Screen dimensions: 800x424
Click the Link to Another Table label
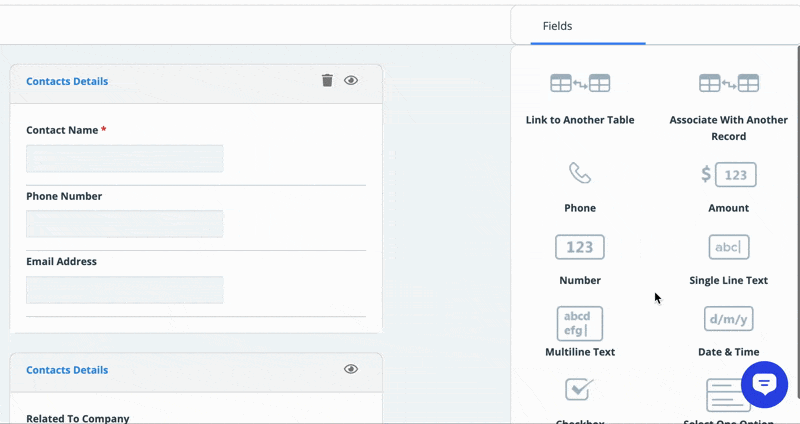580,120
